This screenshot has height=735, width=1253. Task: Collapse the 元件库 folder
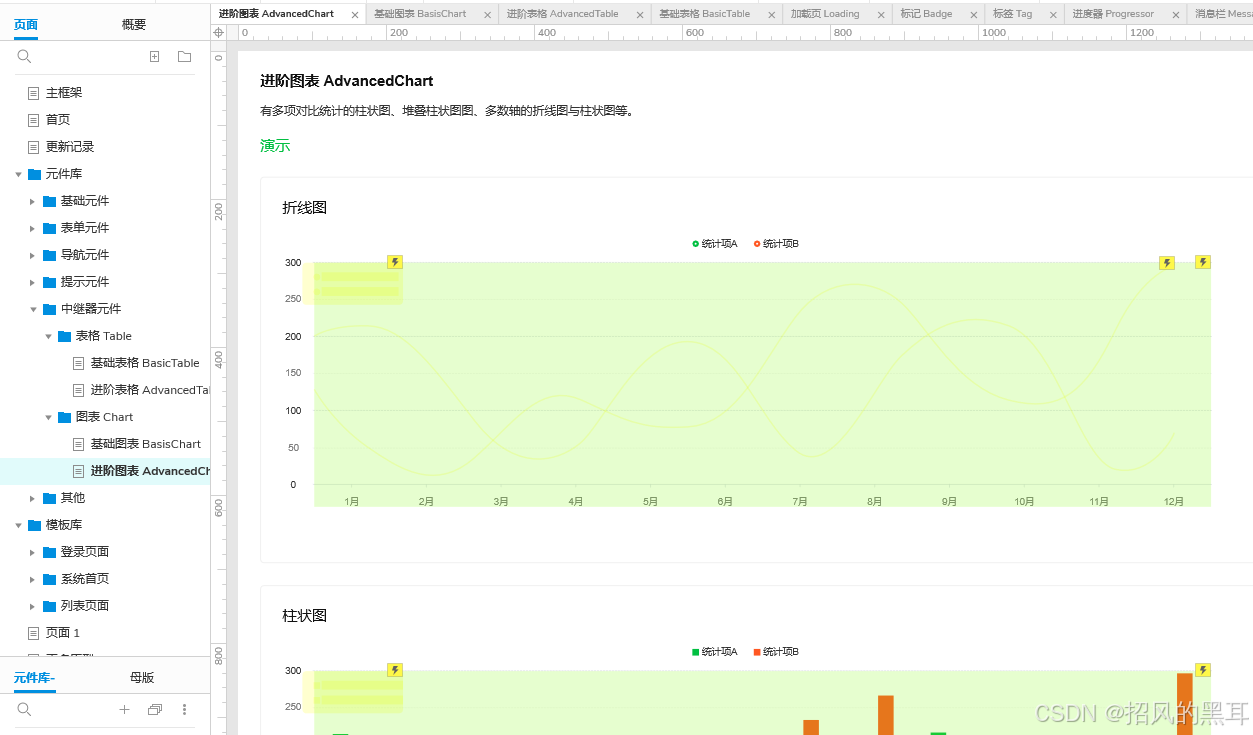click(x=18, y=174)
